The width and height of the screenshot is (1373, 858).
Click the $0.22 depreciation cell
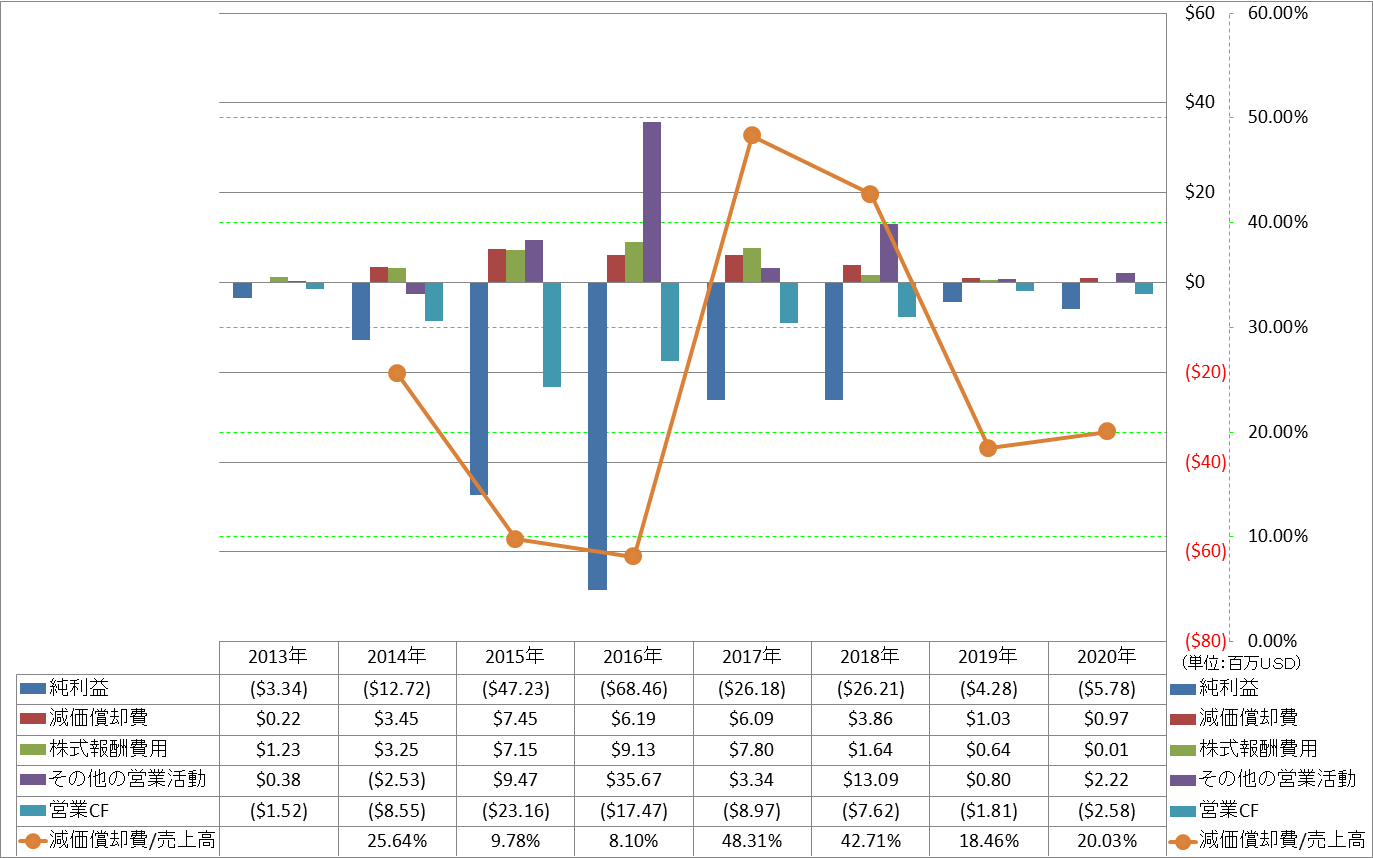[x=279, y=719]
